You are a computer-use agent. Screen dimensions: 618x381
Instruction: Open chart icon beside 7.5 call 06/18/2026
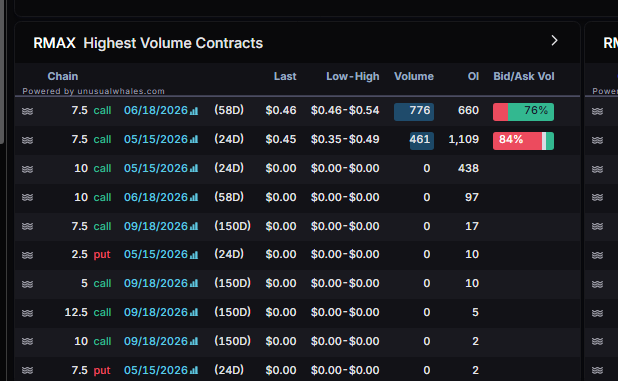(194, 111)
